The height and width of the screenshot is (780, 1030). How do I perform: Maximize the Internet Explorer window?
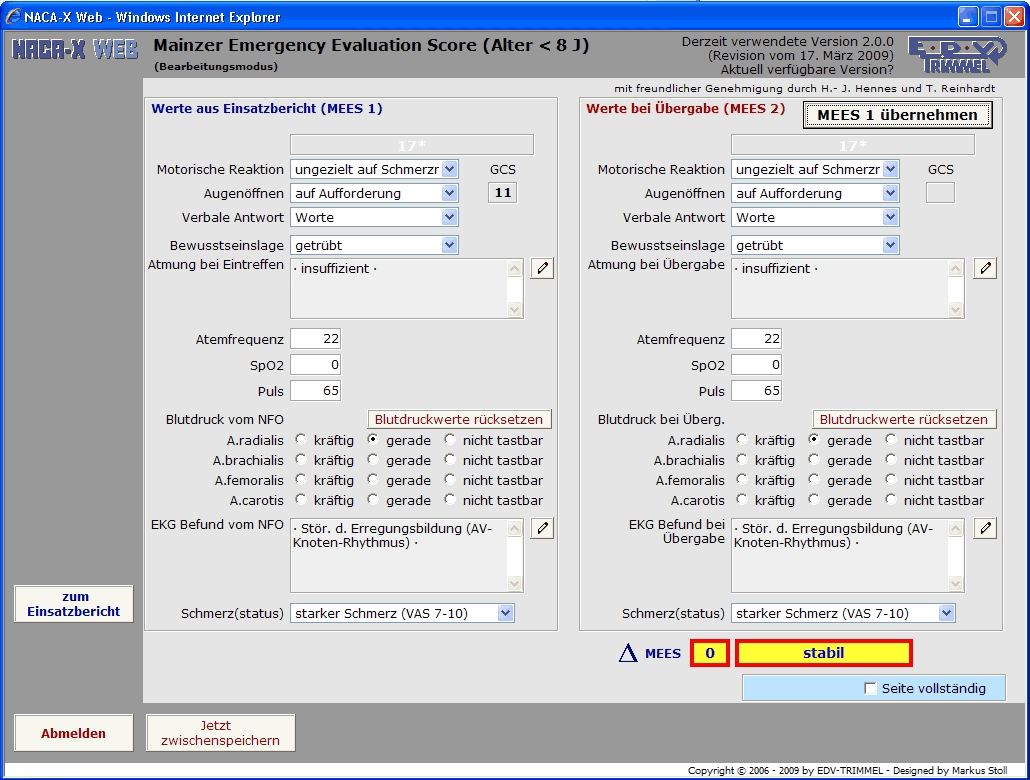tap(991, 16)
